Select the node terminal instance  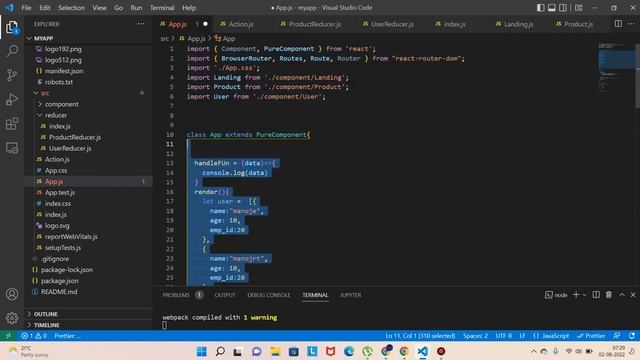click(x=556, y=295)
